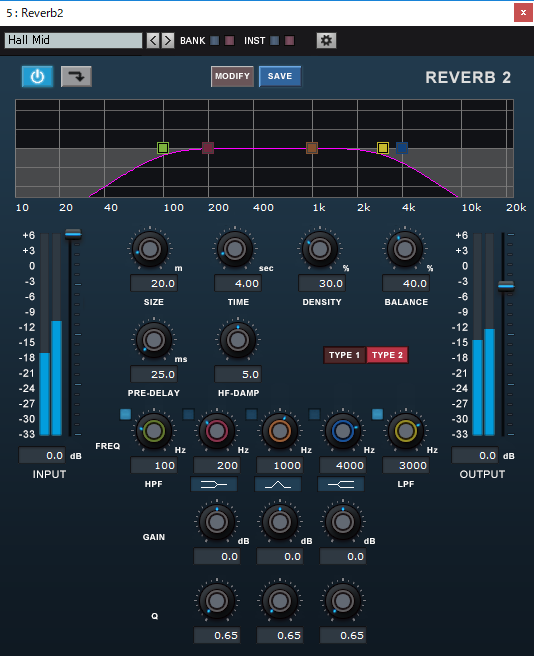The width and height of the screenshot is (534, 656).
Task: Click the green HPF frequency knob
Action: 154,431
